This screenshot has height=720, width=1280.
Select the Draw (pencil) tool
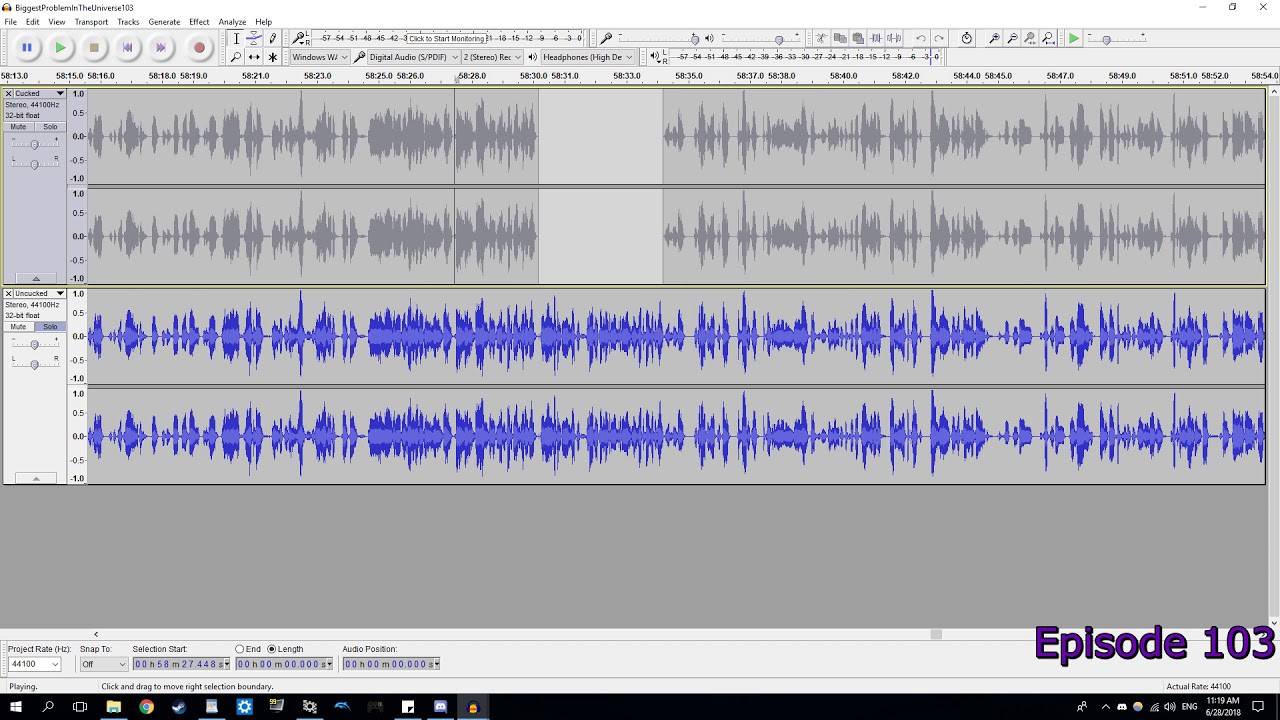pos(272,38)
